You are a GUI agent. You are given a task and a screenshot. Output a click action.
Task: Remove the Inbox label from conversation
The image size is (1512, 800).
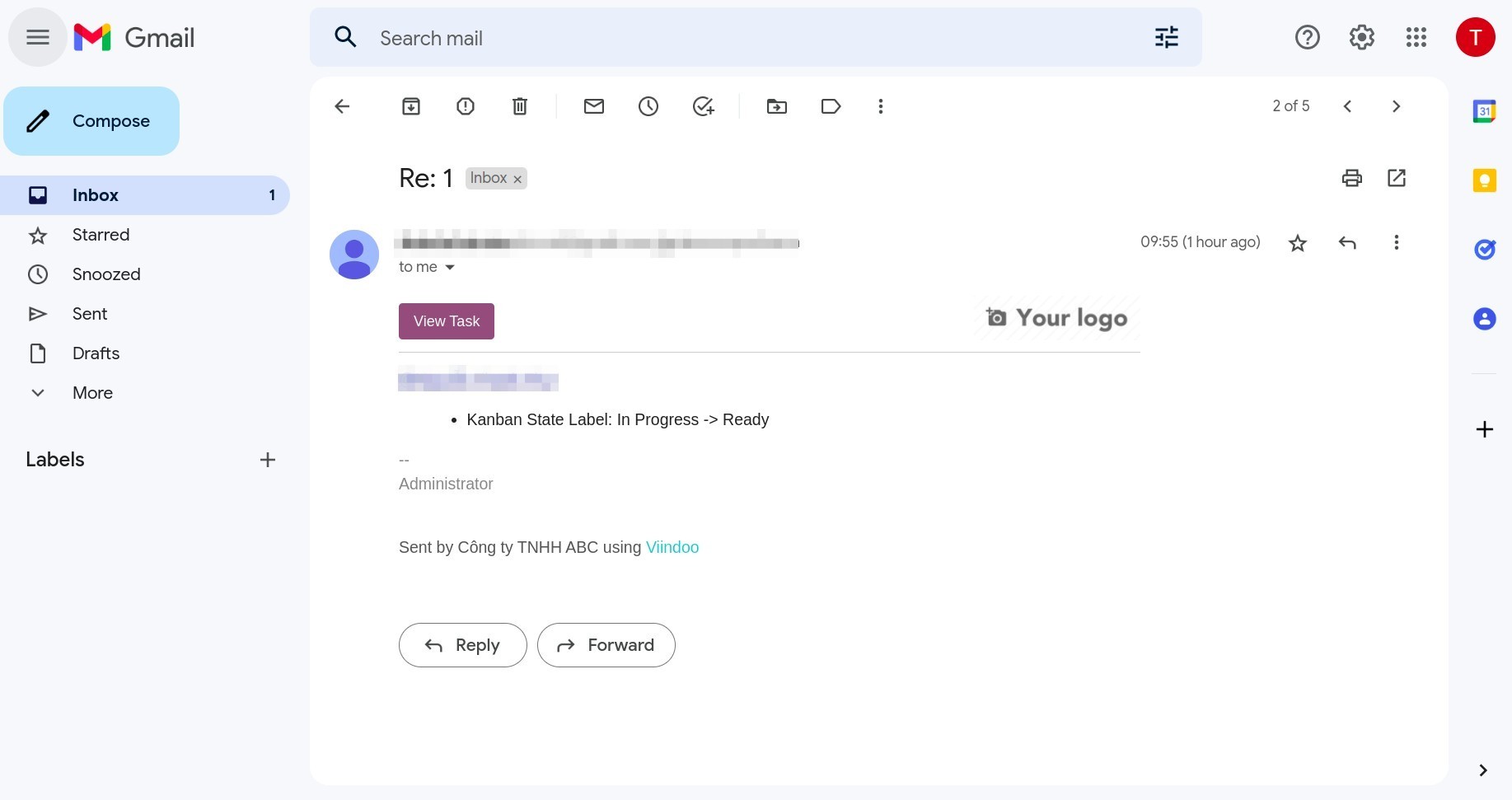tap(517, 179)
